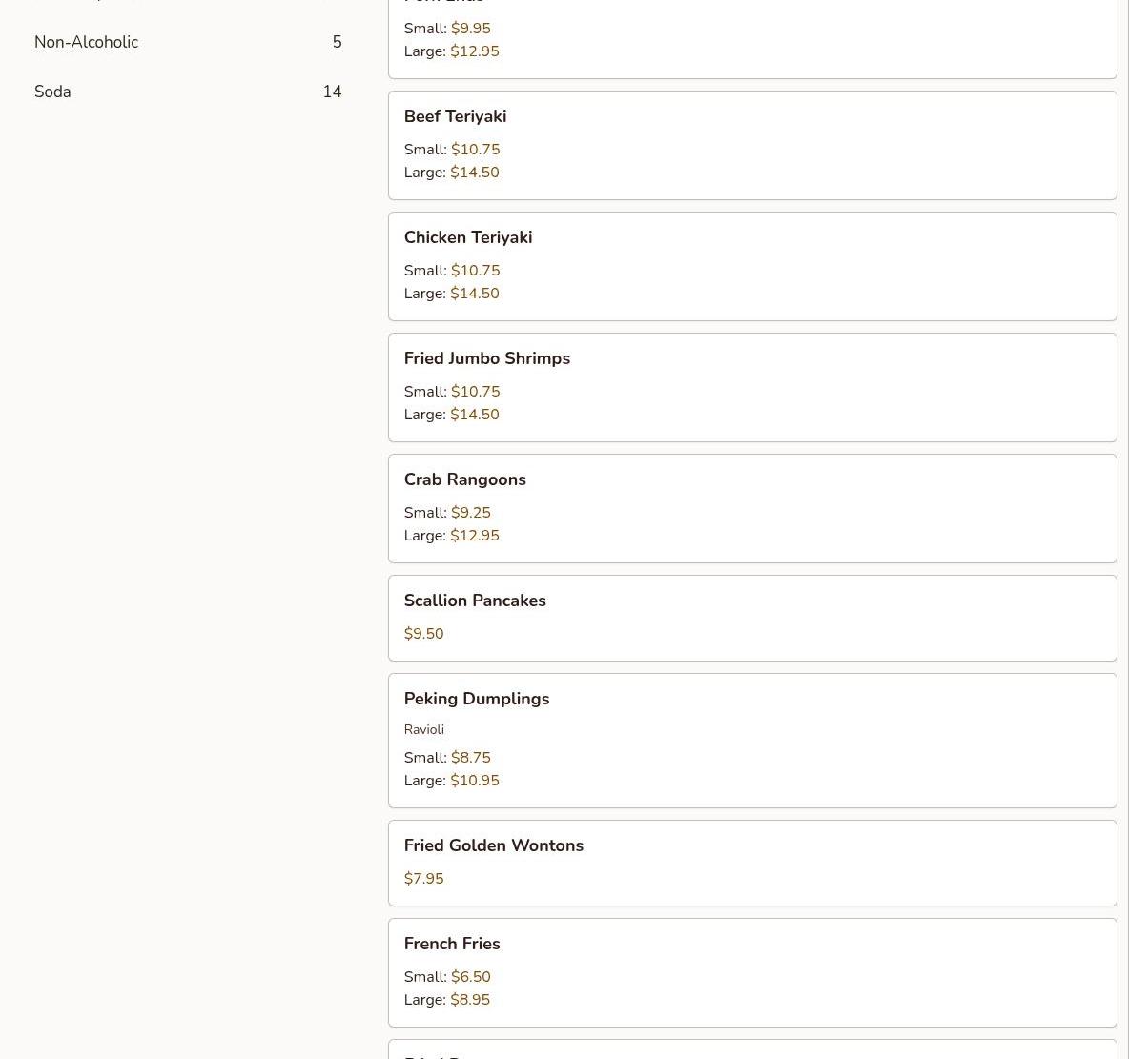1148x1059 pixels.
Task: Click Beef Teriyaki large price $14.50
Action: (475, 173)
